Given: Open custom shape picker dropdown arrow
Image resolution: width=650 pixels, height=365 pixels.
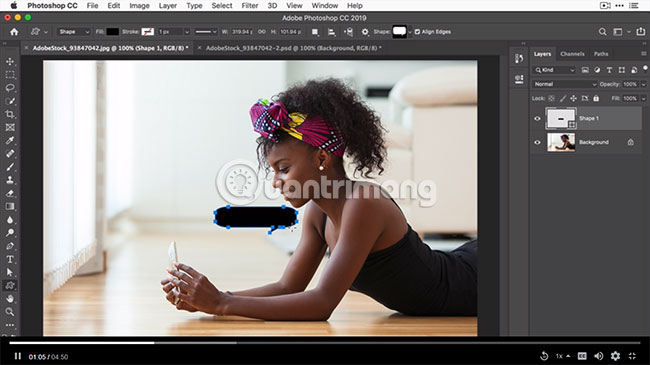Looking at the screenshot, I should (410, 32).
